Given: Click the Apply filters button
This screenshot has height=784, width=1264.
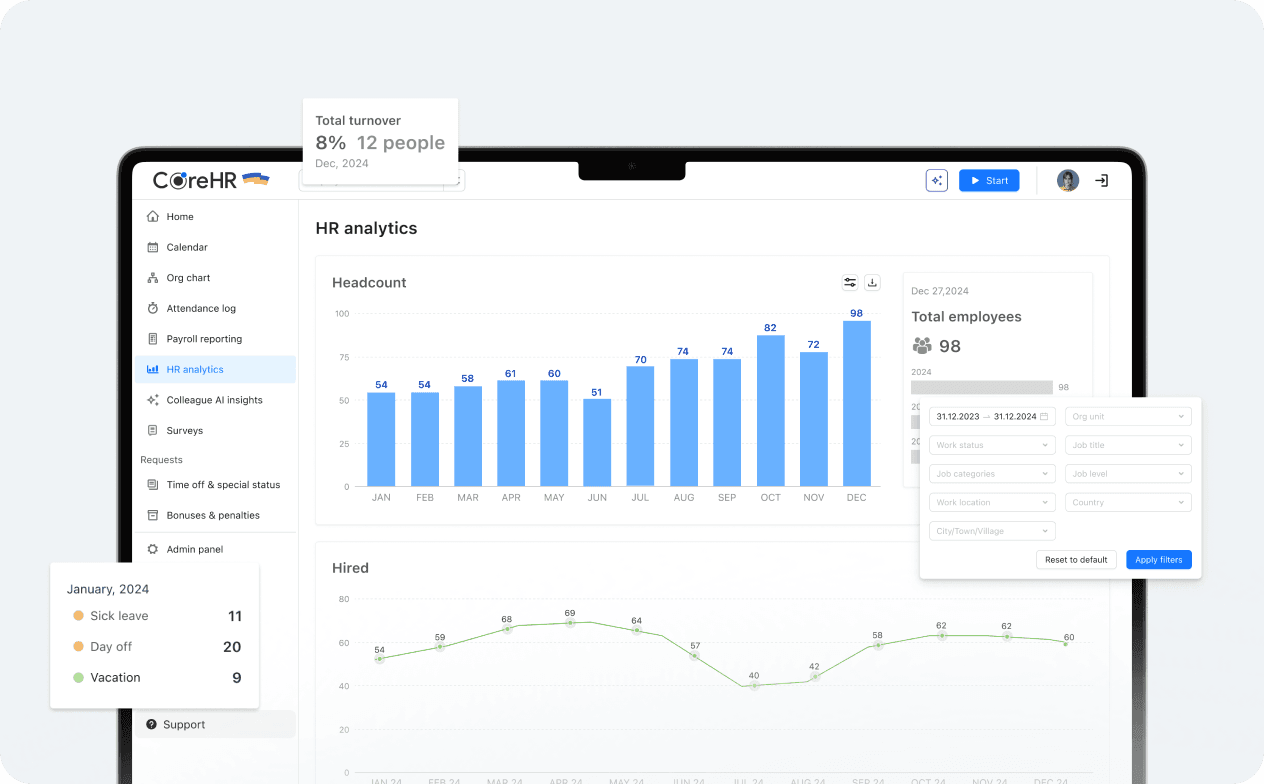Looking at the screenshot, I should click(x=1158, y=560).
